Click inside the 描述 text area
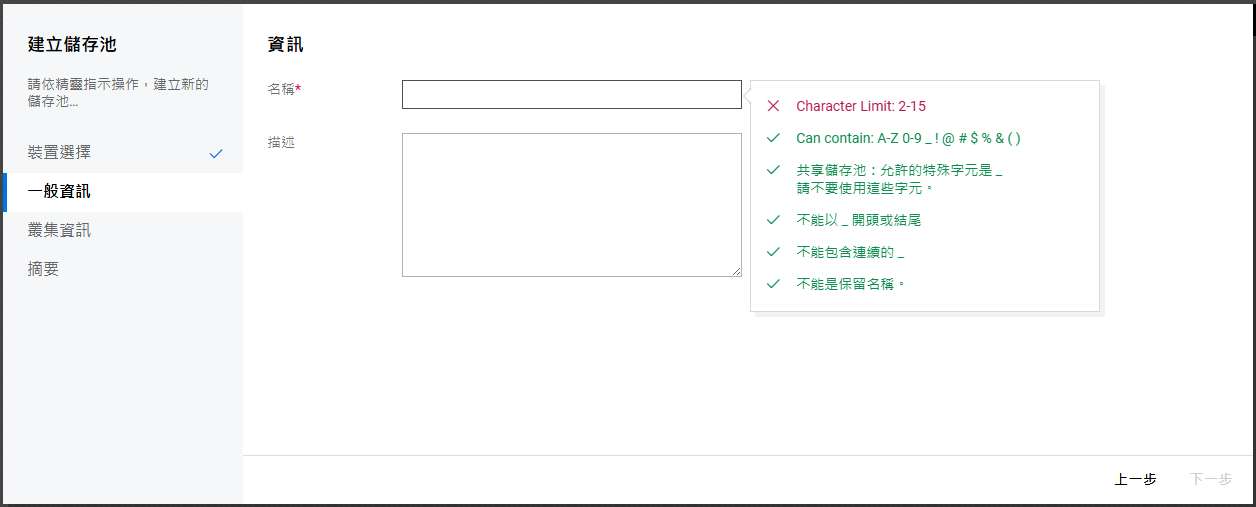 [571, 204]
